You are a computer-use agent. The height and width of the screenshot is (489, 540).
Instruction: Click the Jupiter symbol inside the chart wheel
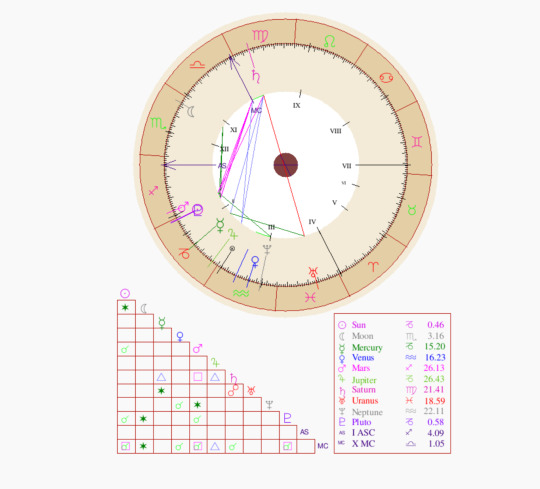tap(233, 234)
